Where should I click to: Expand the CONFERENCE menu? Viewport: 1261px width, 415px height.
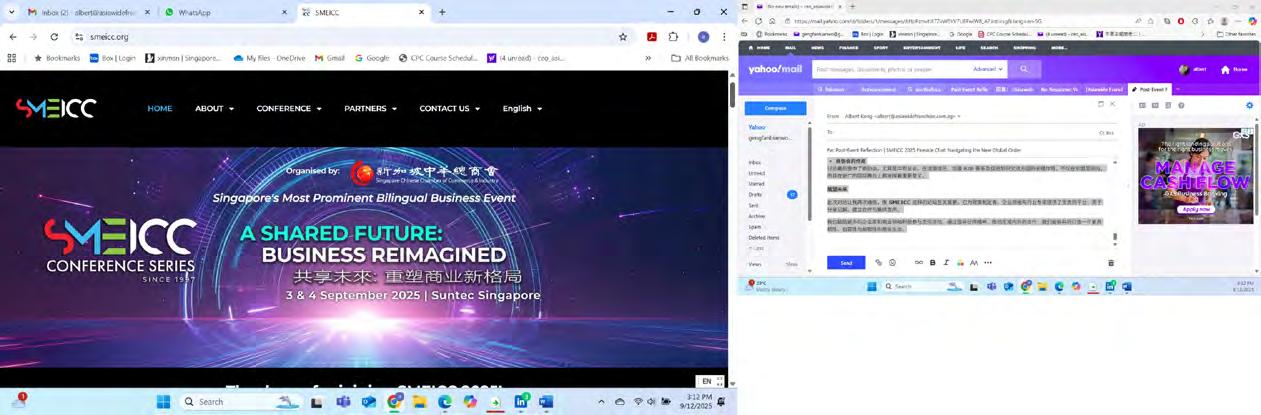(x=289, y=108)
